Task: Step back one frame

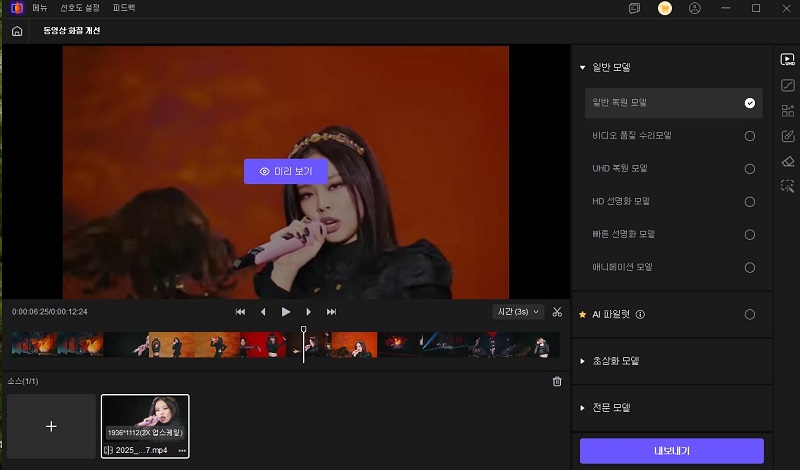Action: tap(263, 312)
